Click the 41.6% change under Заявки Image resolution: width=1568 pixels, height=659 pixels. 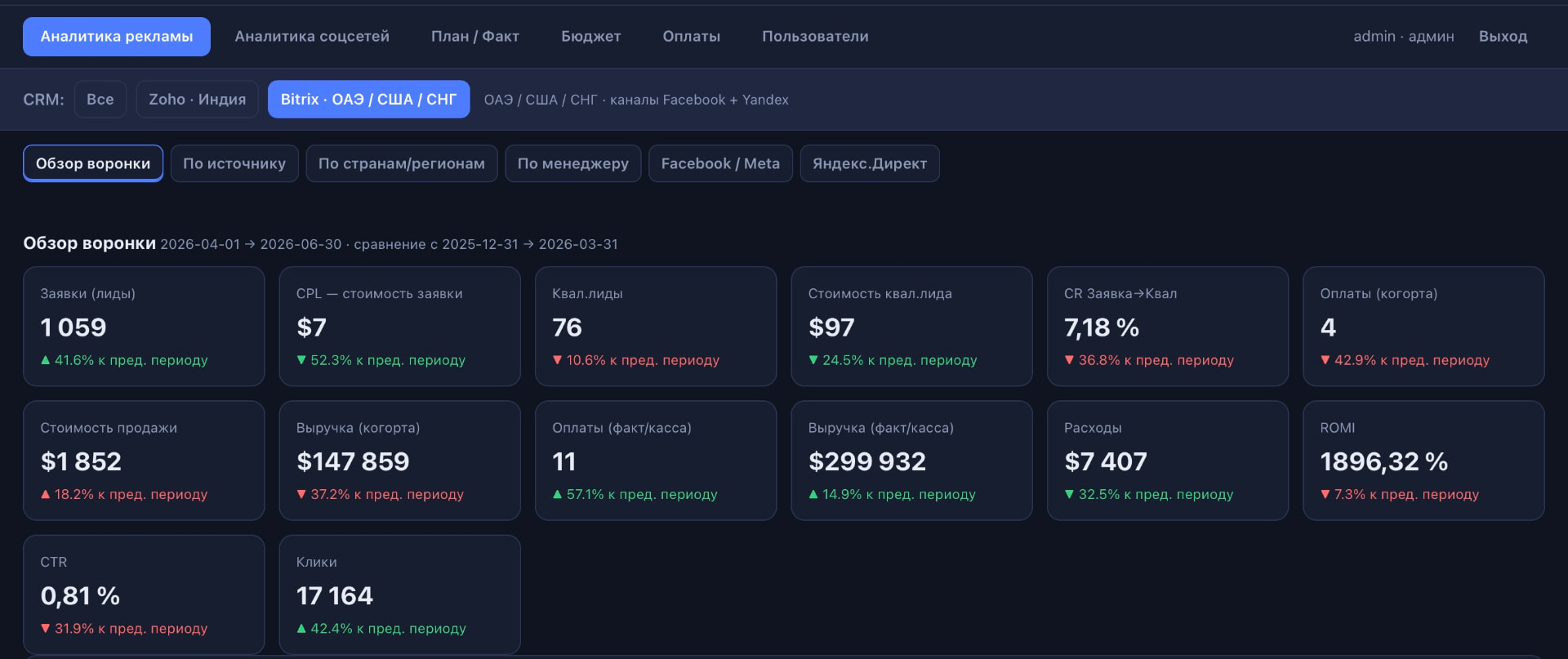tap(124, 360)
